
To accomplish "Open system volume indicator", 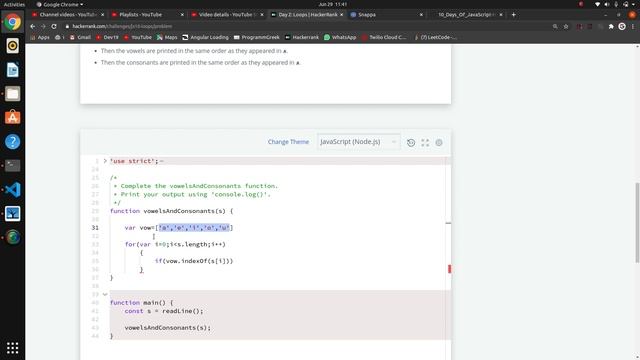I will point(607,4).
